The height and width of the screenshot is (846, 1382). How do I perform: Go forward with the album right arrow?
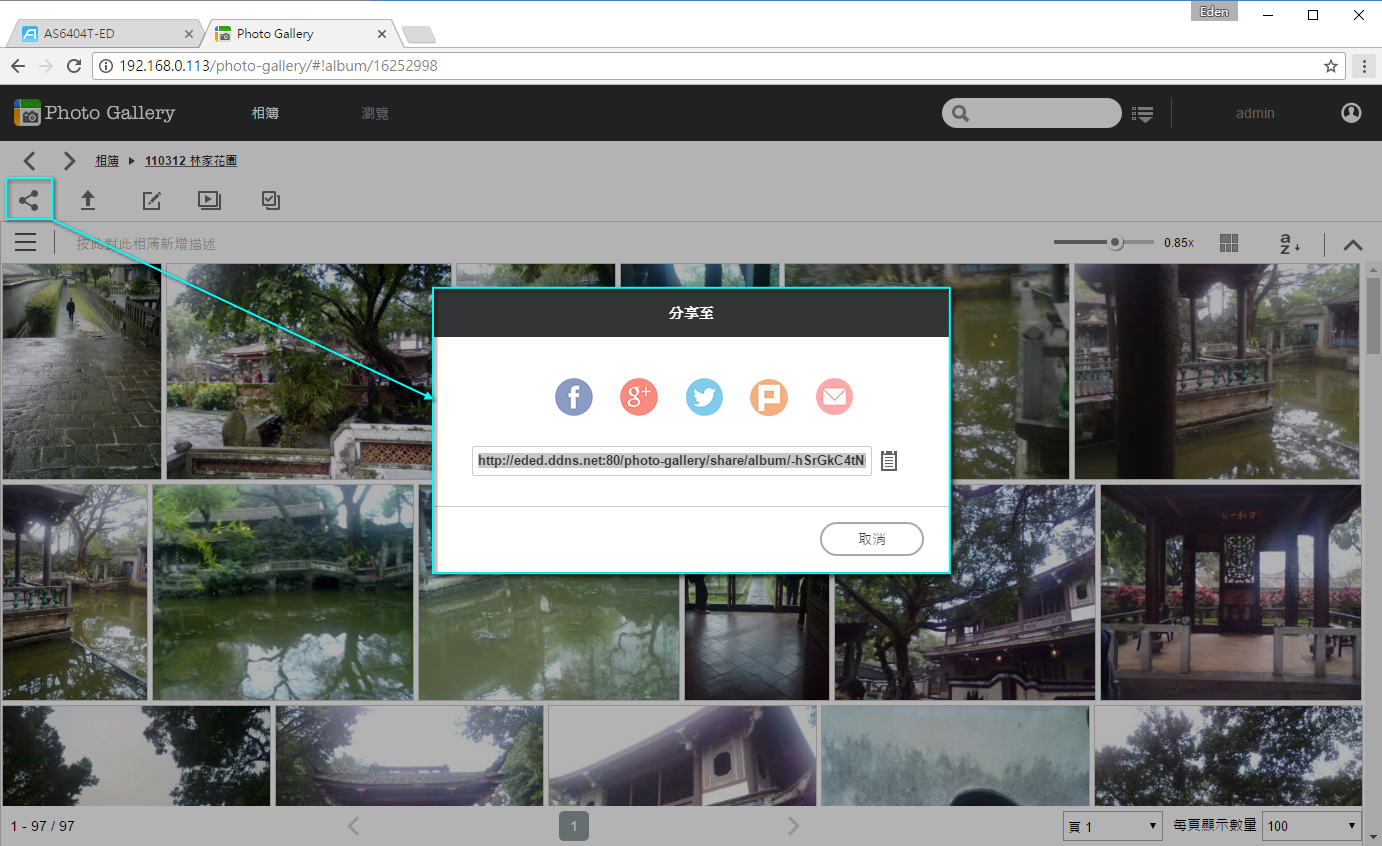coord(69,160)
